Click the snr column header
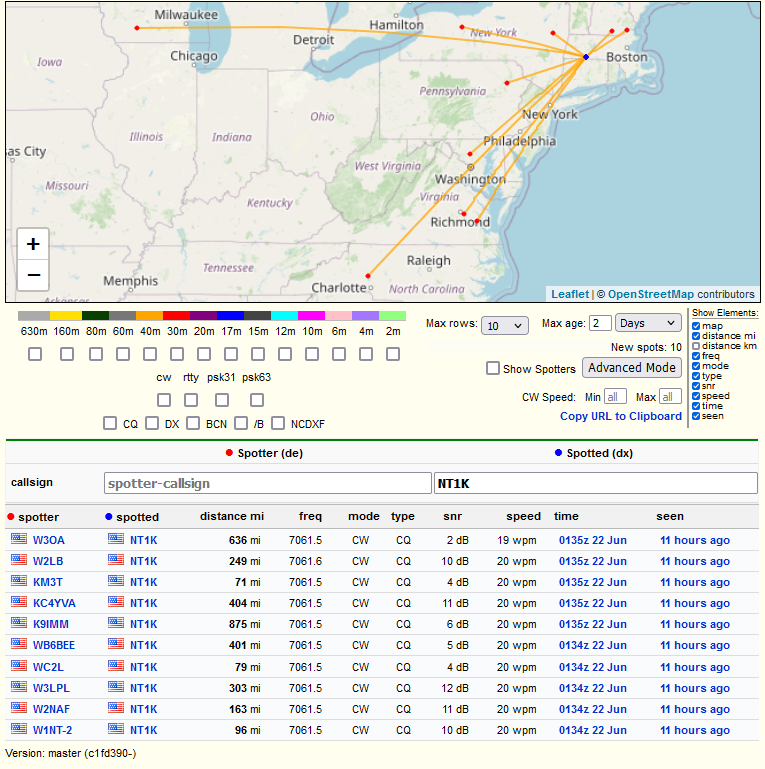 coord(453,516)
